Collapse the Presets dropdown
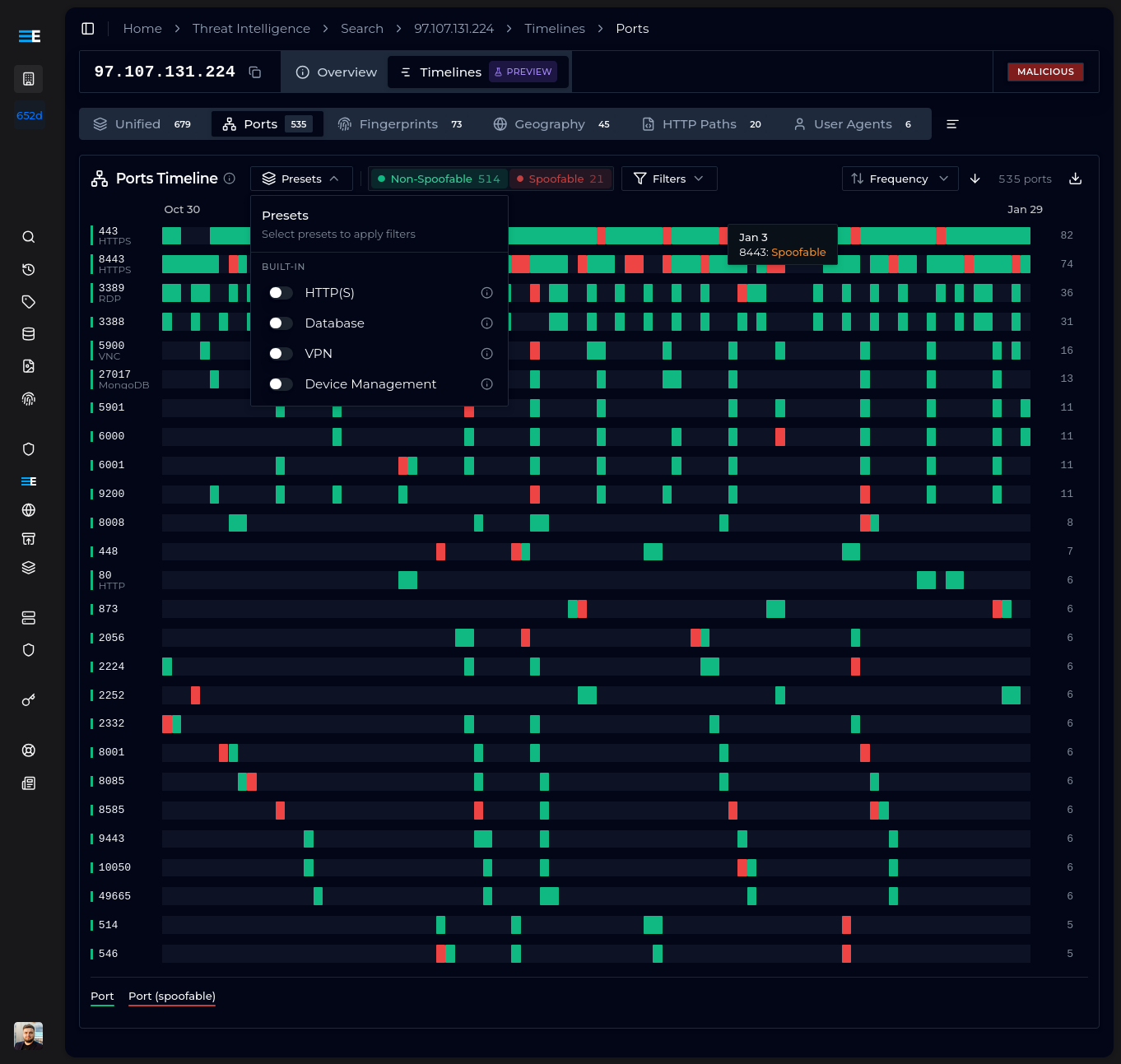 pos(301,178)
